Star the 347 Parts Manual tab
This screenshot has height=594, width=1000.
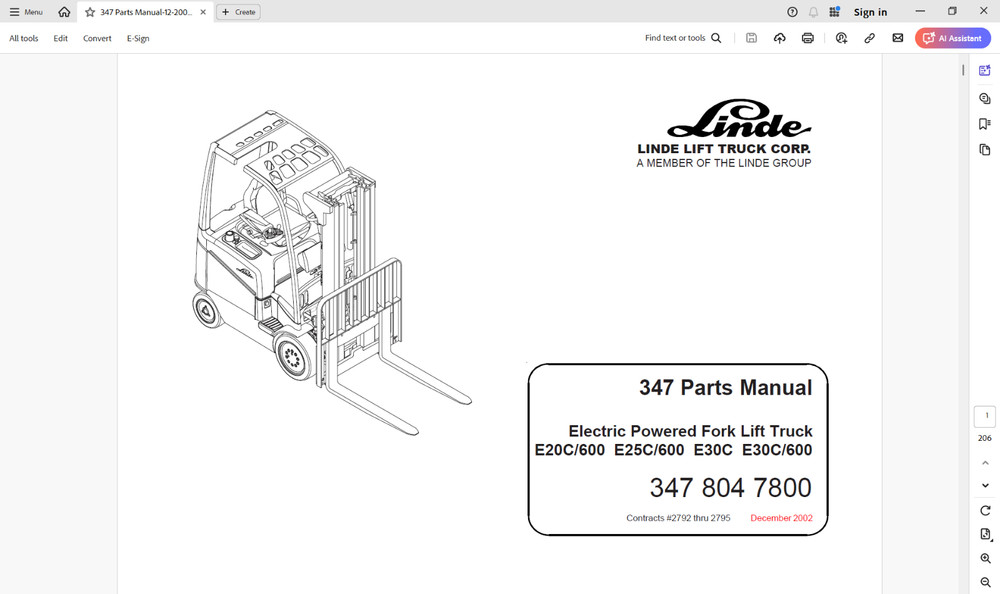pos(90,12)
